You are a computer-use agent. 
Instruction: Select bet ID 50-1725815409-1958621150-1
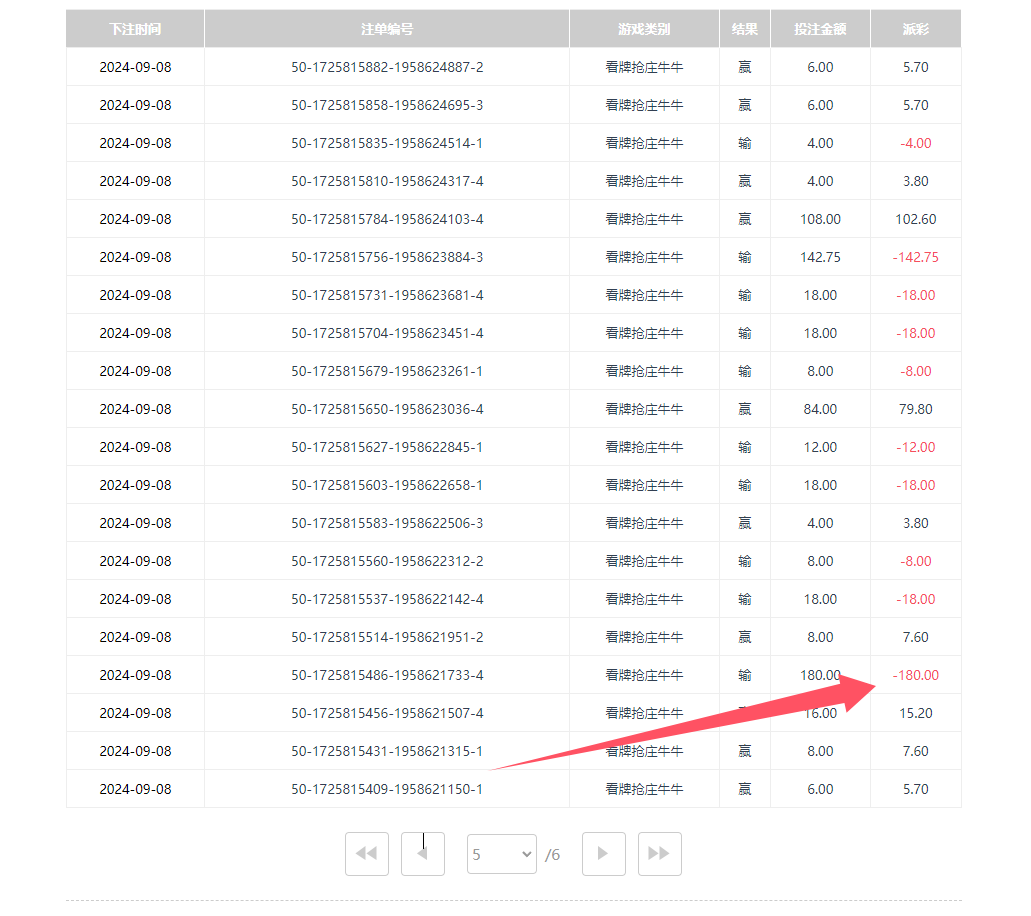click(386, 789)
